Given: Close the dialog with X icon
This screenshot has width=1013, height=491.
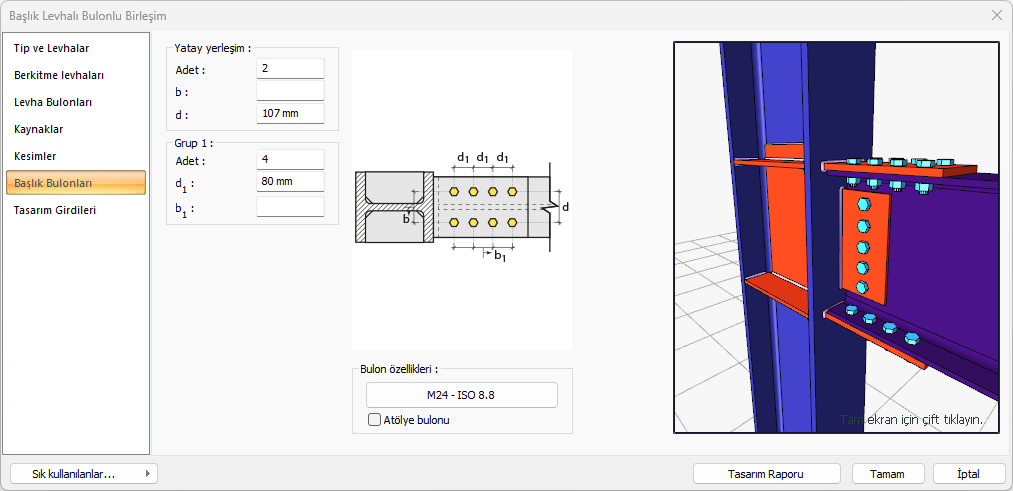Looking at the screenshot, I should pyautogui.click(x=996, y=15).
